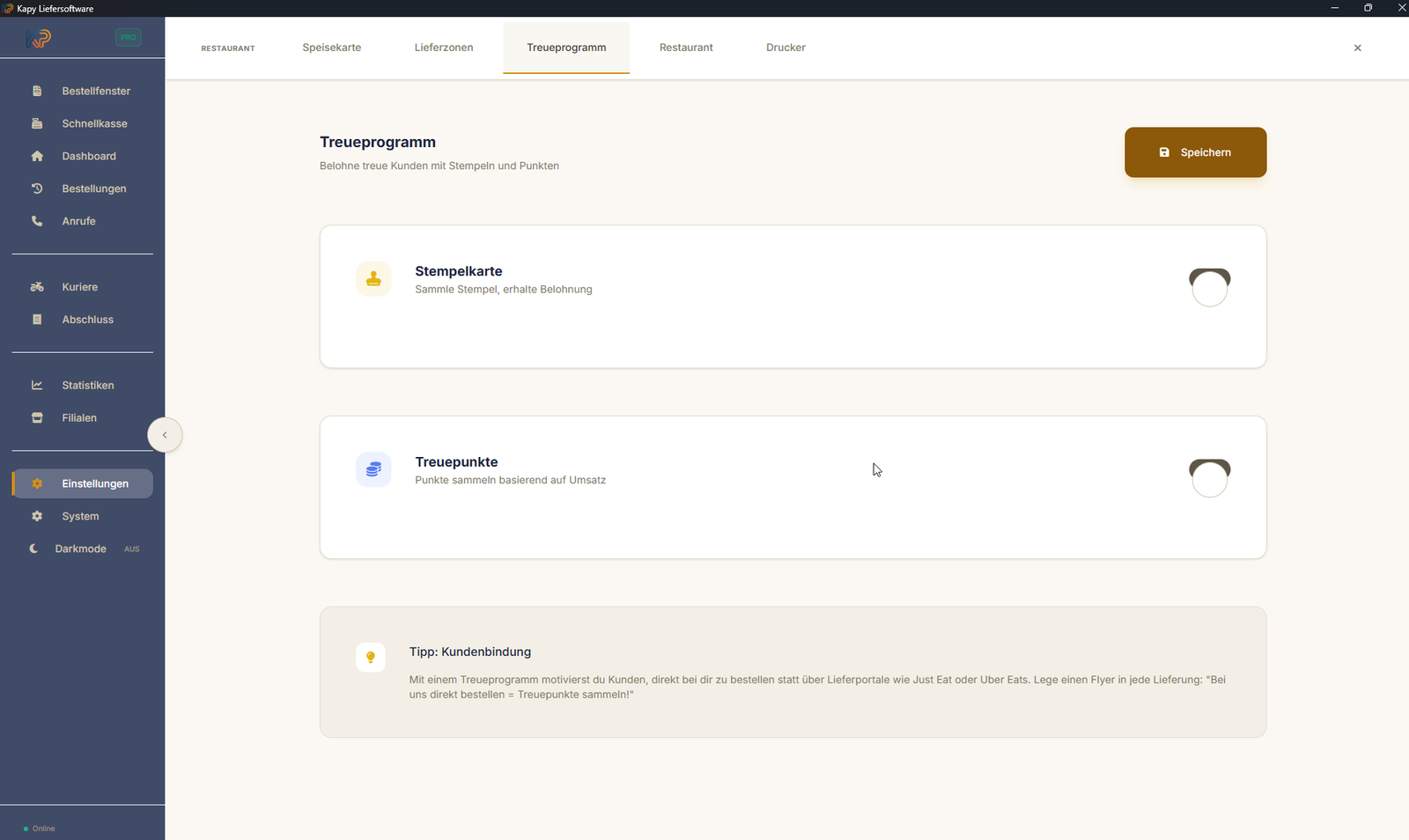Click the Speichern button
Viewport: 1409px width, 840px height.
pos(1195,152)
